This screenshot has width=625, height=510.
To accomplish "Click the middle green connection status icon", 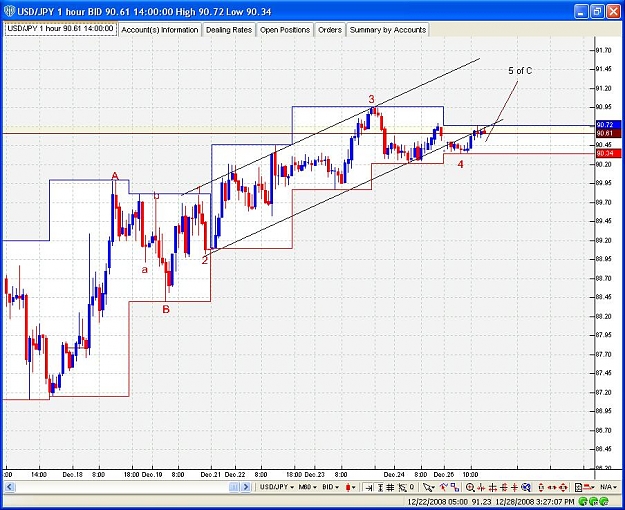I will 594,501.
